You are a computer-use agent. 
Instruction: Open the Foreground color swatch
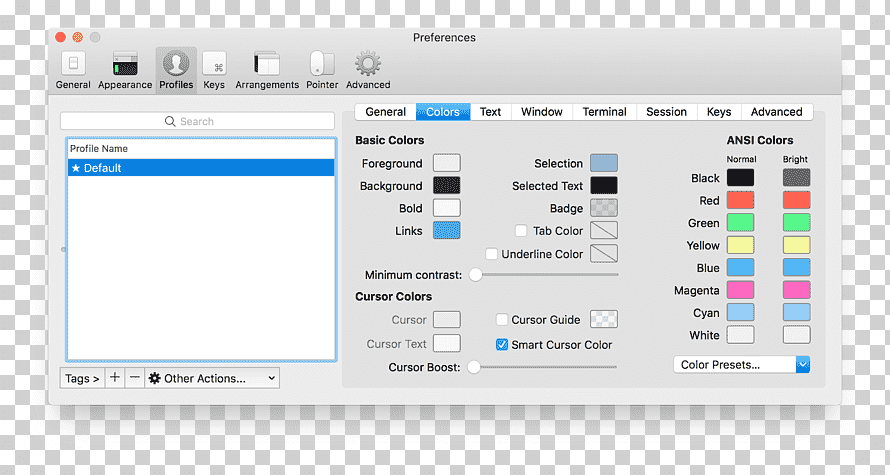447,163
